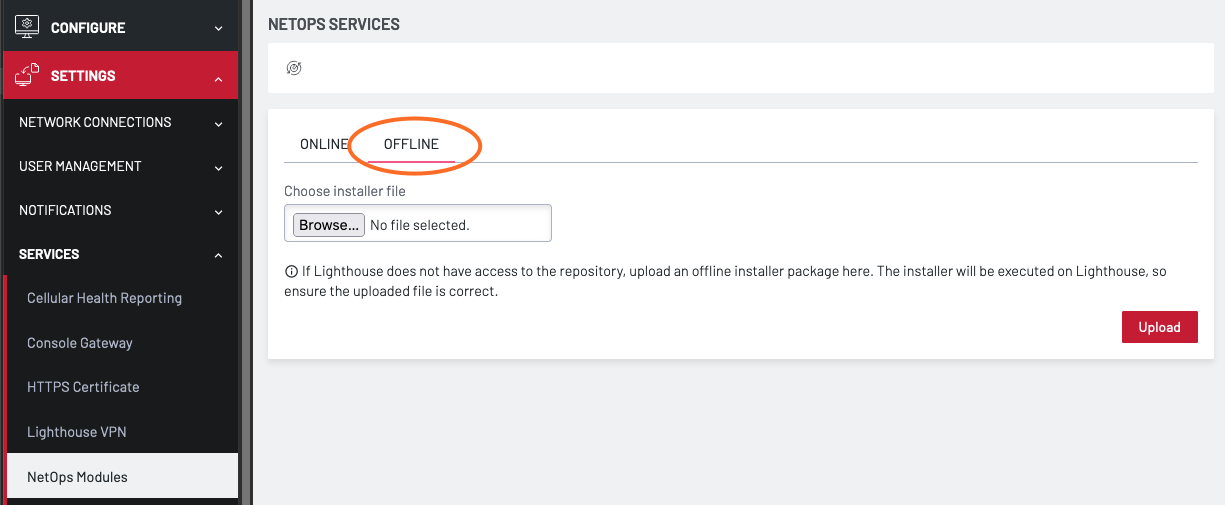This screenshot has width=1225, height=505.
Task: Select the SERVICES submenu header
Action: pyautogui.click(x=120, y=254)
